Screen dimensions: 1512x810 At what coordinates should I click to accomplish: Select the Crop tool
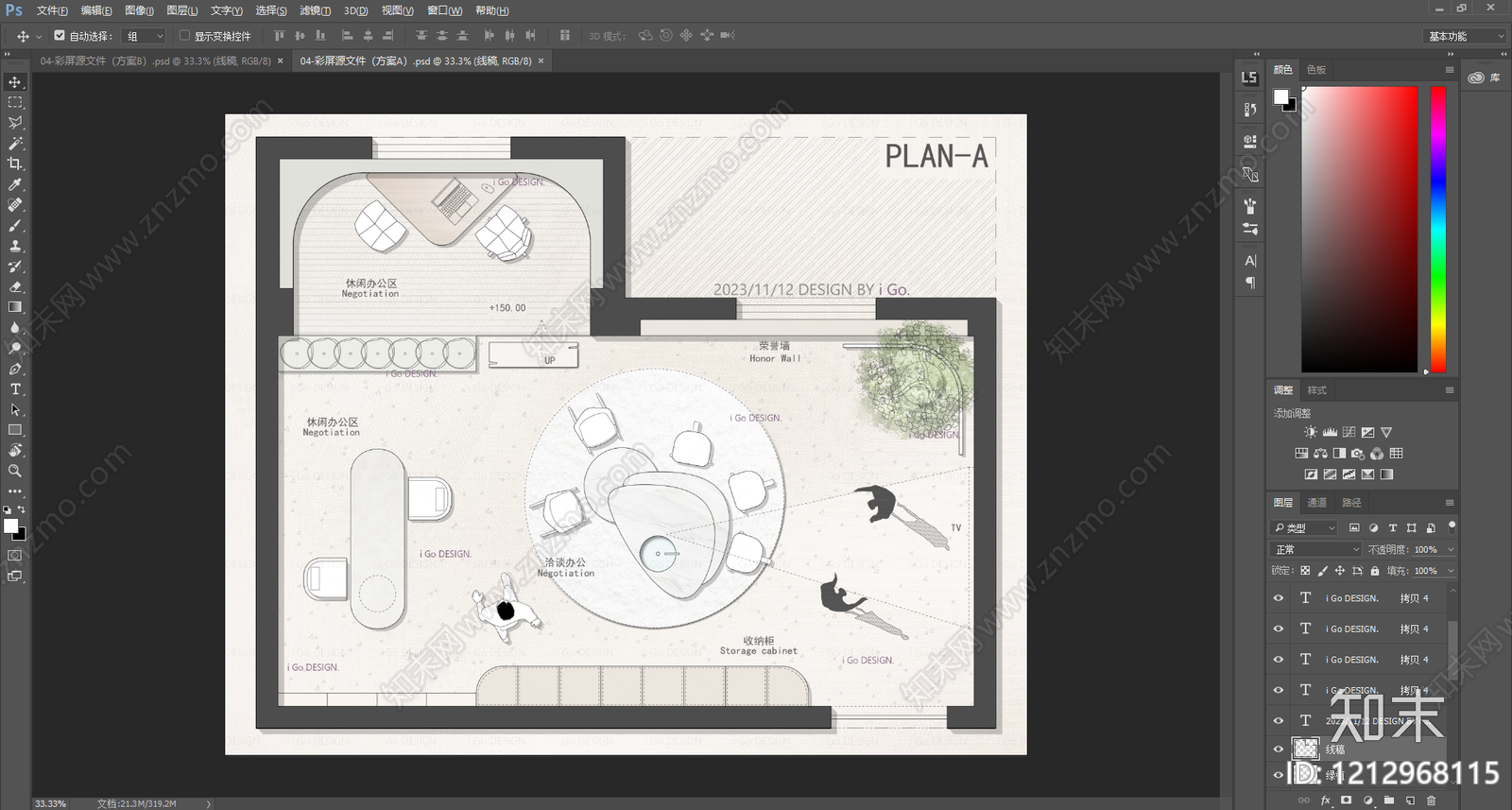click(x=15, y=164)
